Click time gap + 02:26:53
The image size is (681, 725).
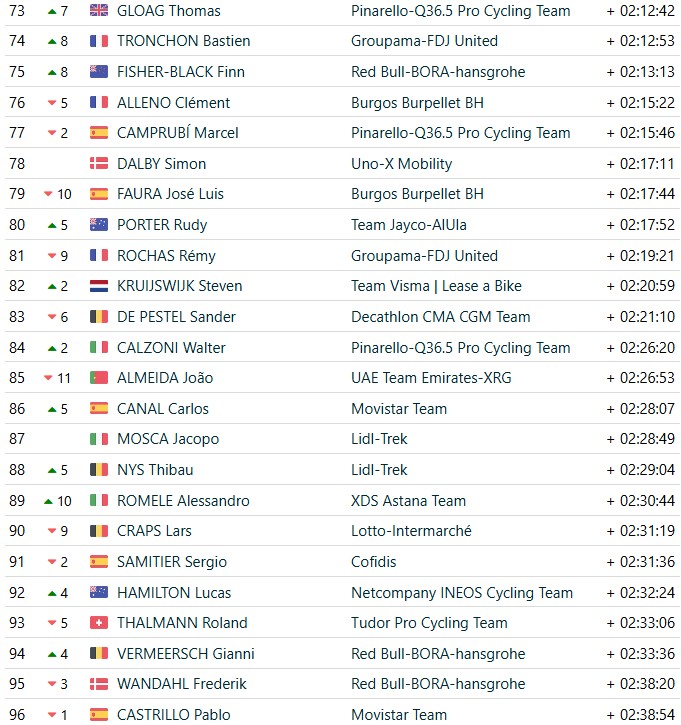coord(640,378)
